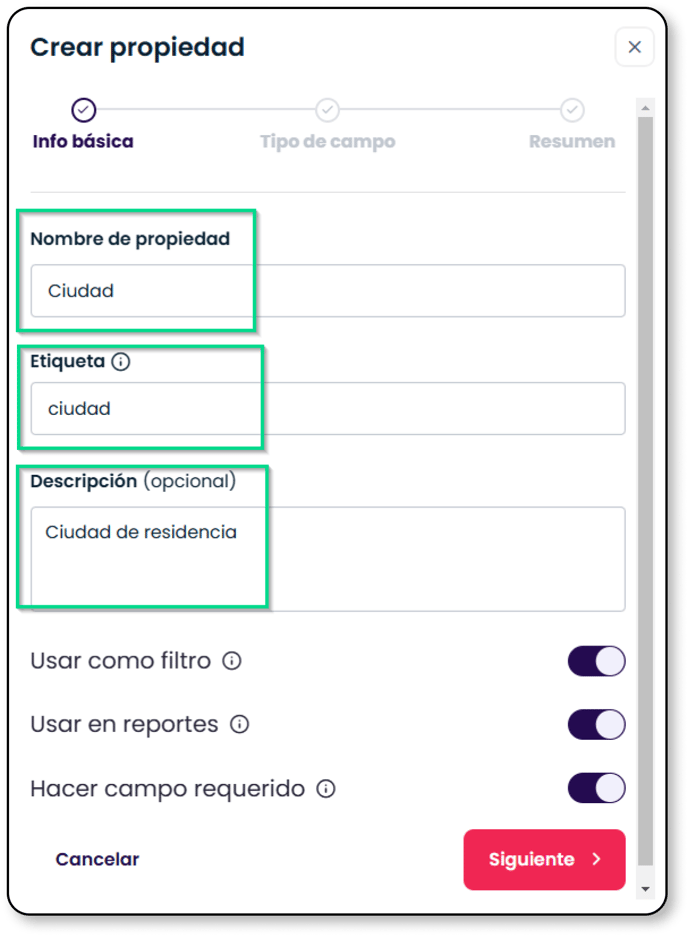This screenshot has height=936, width=688.
Task: Click the Resumen step circle icon
Action: pyautogui.click(x=572, y=110)
